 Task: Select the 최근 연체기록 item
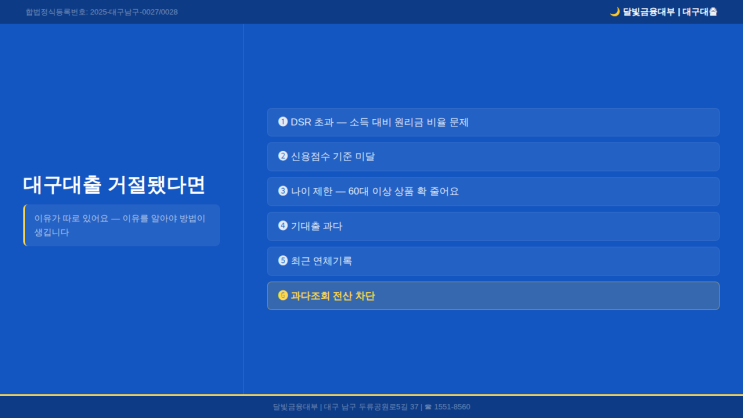[x=493, y=261]
